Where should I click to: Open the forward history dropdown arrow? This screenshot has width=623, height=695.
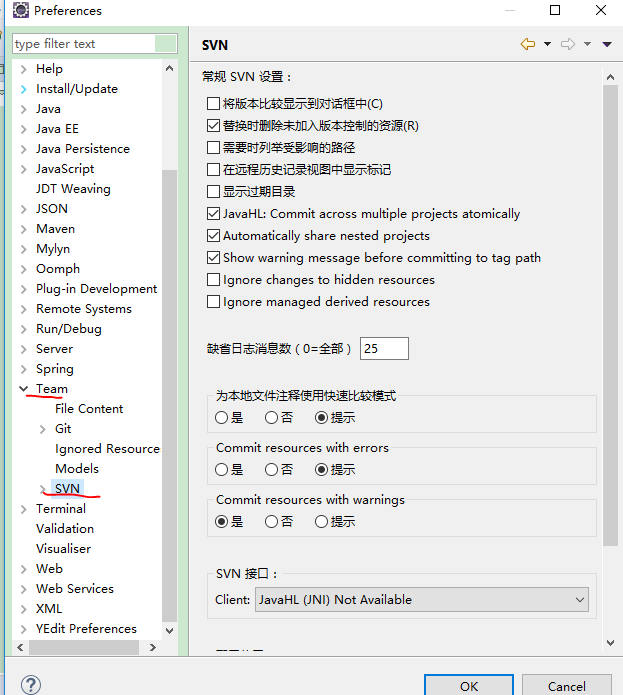tap(587, 44)
